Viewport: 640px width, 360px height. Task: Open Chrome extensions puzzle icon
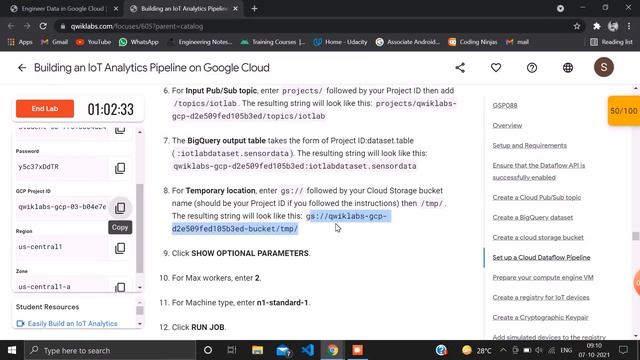tap(597, 26)
